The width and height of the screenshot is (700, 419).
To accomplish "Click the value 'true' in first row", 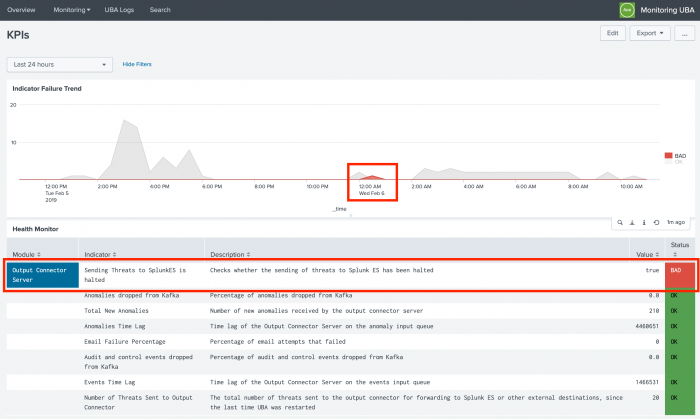I will click(x=652, y=270).
